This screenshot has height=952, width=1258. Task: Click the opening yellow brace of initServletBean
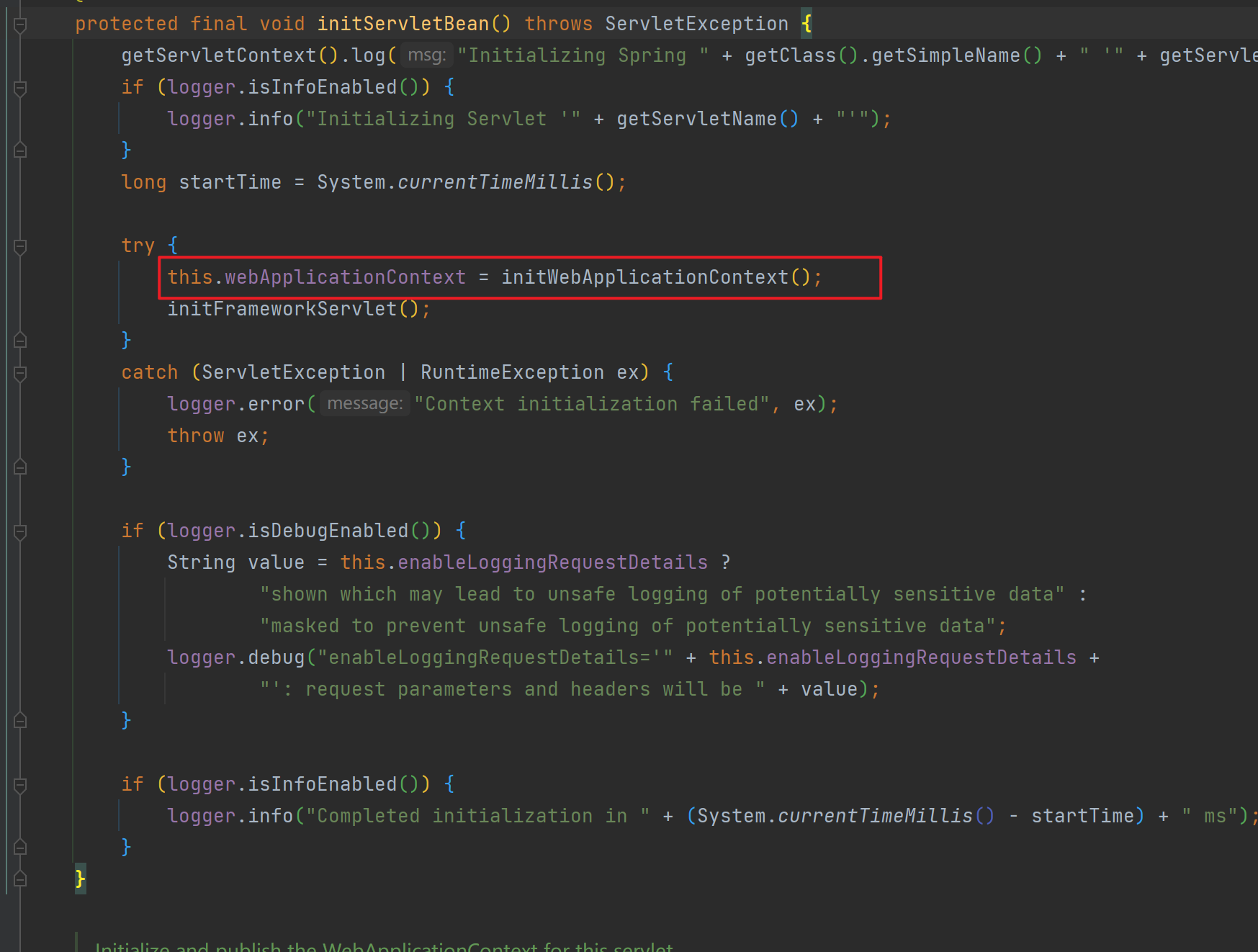click(807, 24)
